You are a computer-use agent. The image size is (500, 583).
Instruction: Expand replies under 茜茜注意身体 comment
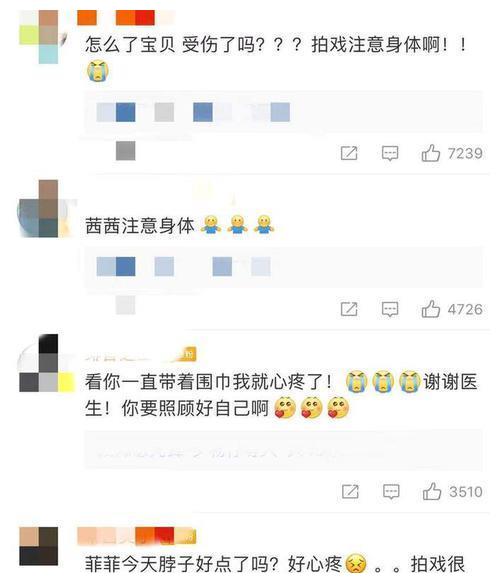coord(284,267)
